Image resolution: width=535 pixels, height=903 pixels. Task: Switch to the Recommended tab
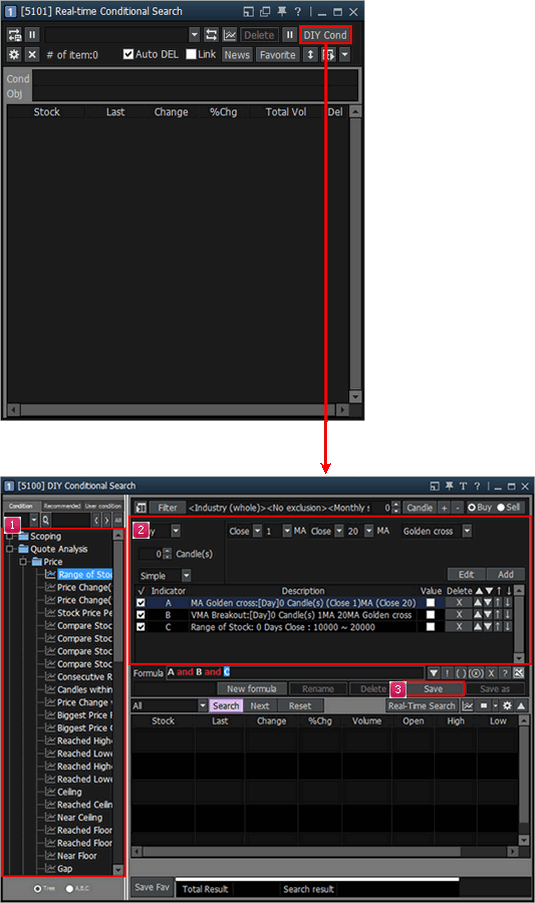(x=62, y=506)
